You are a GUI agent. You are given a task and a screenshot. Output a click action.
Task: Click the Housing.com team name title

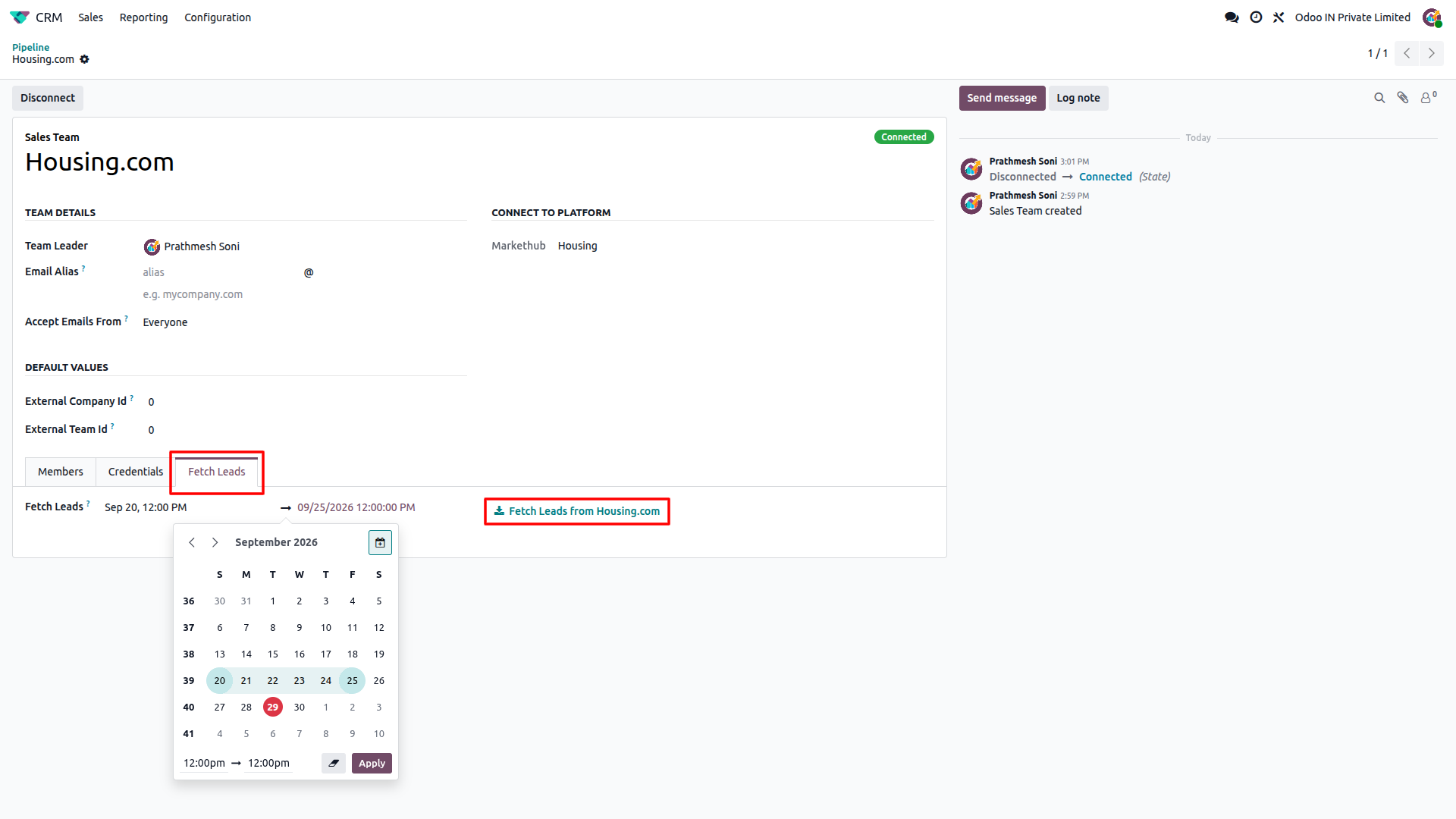click(99, 162)
